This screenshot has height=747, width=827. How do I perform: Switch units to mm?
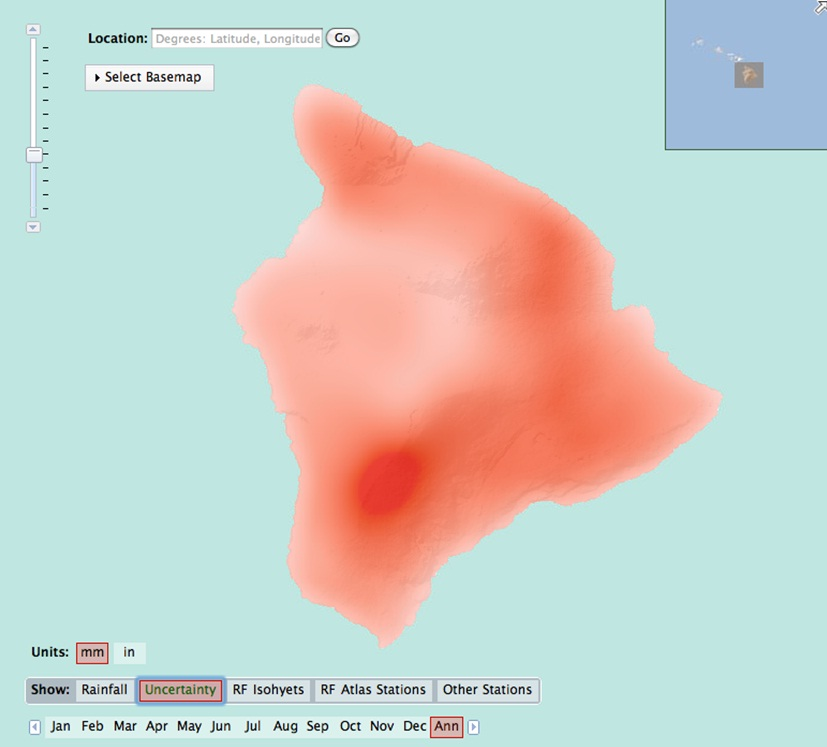(92, 653)
